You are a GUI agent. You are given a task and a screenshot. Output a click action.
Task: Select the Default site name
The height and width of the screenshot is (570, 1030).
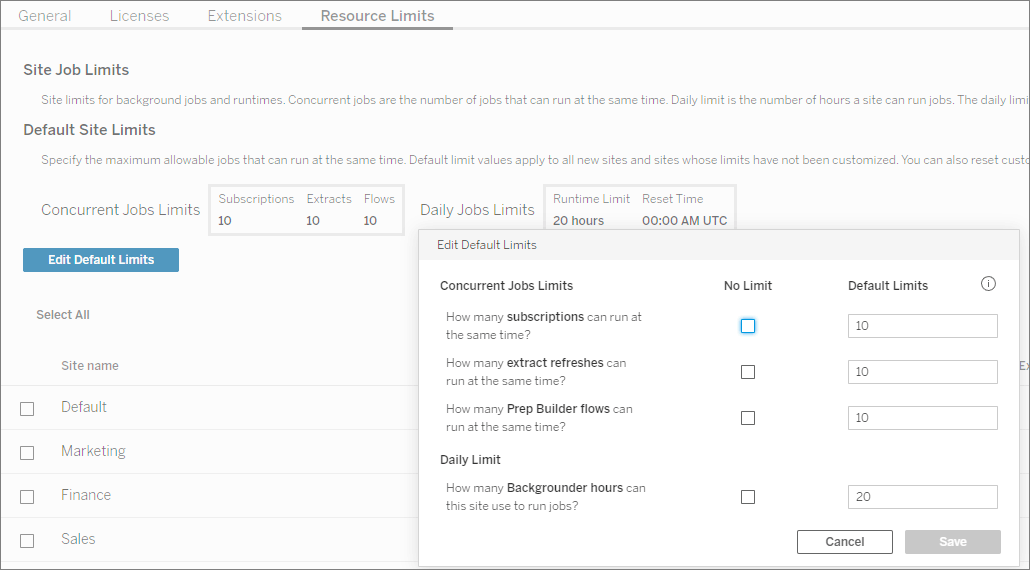tap(84, 406)
